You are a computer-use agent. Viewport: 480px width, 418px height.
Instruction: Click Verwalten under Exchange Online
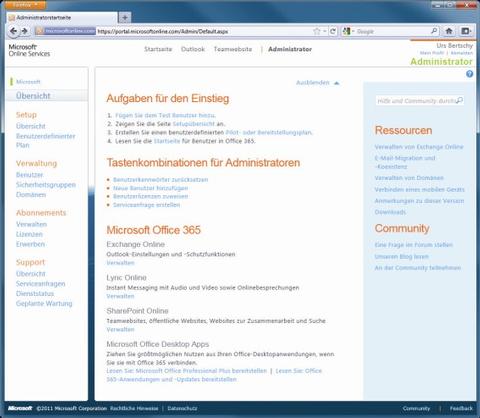pyautogui.click(x=120, y=263)
